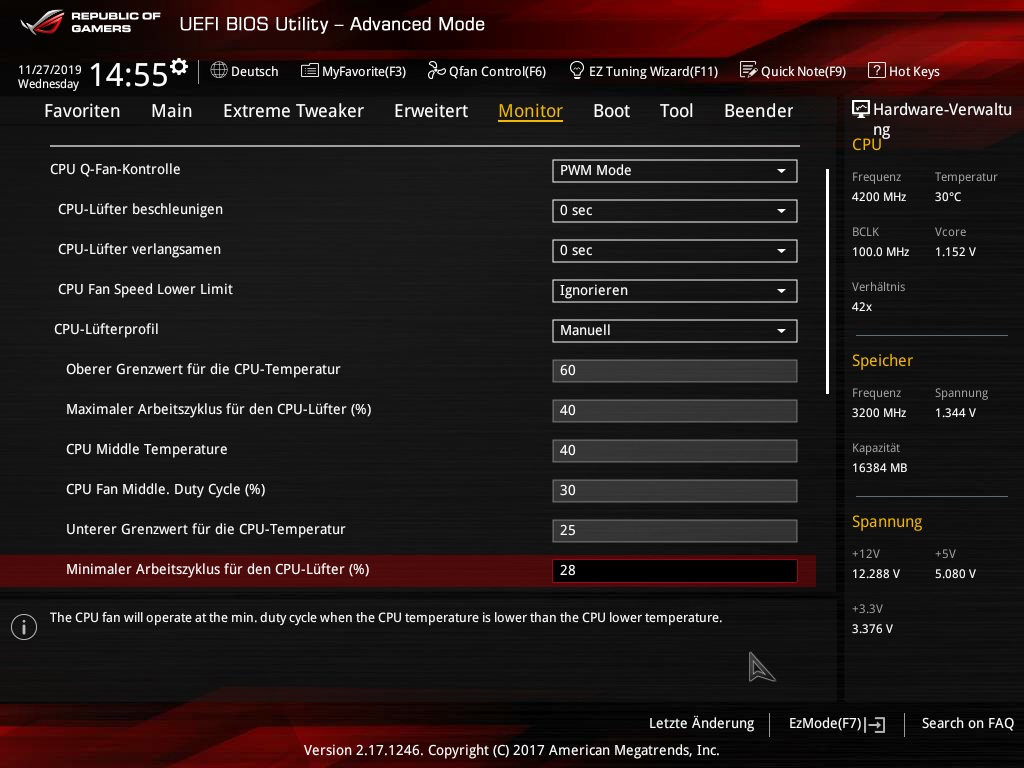Click the vertical scrollbar of settings list
This screenshot has width=1024, height=768.
pyautogui.click(x=827, y=281)
